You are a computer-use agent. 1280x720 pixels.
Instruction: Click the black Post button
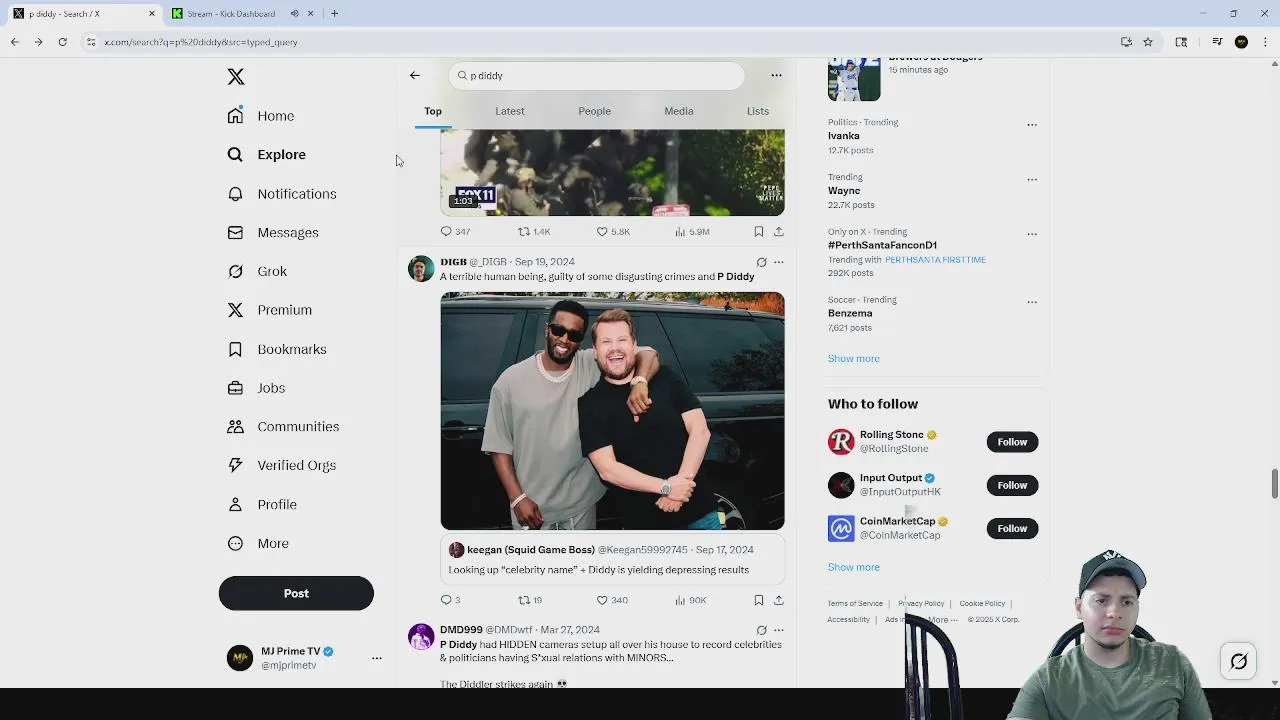[x=296, y=593]
